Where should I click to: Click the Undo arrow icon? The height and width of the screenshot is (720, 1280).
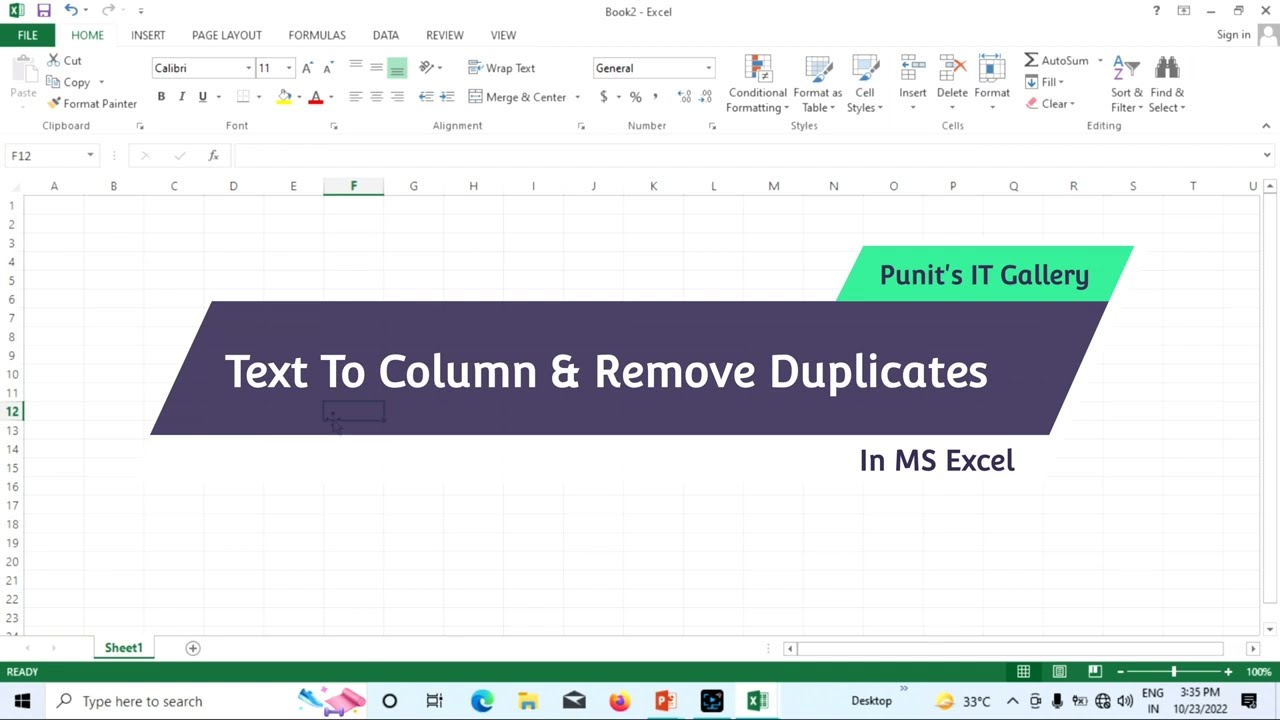(x=70, y=11)
